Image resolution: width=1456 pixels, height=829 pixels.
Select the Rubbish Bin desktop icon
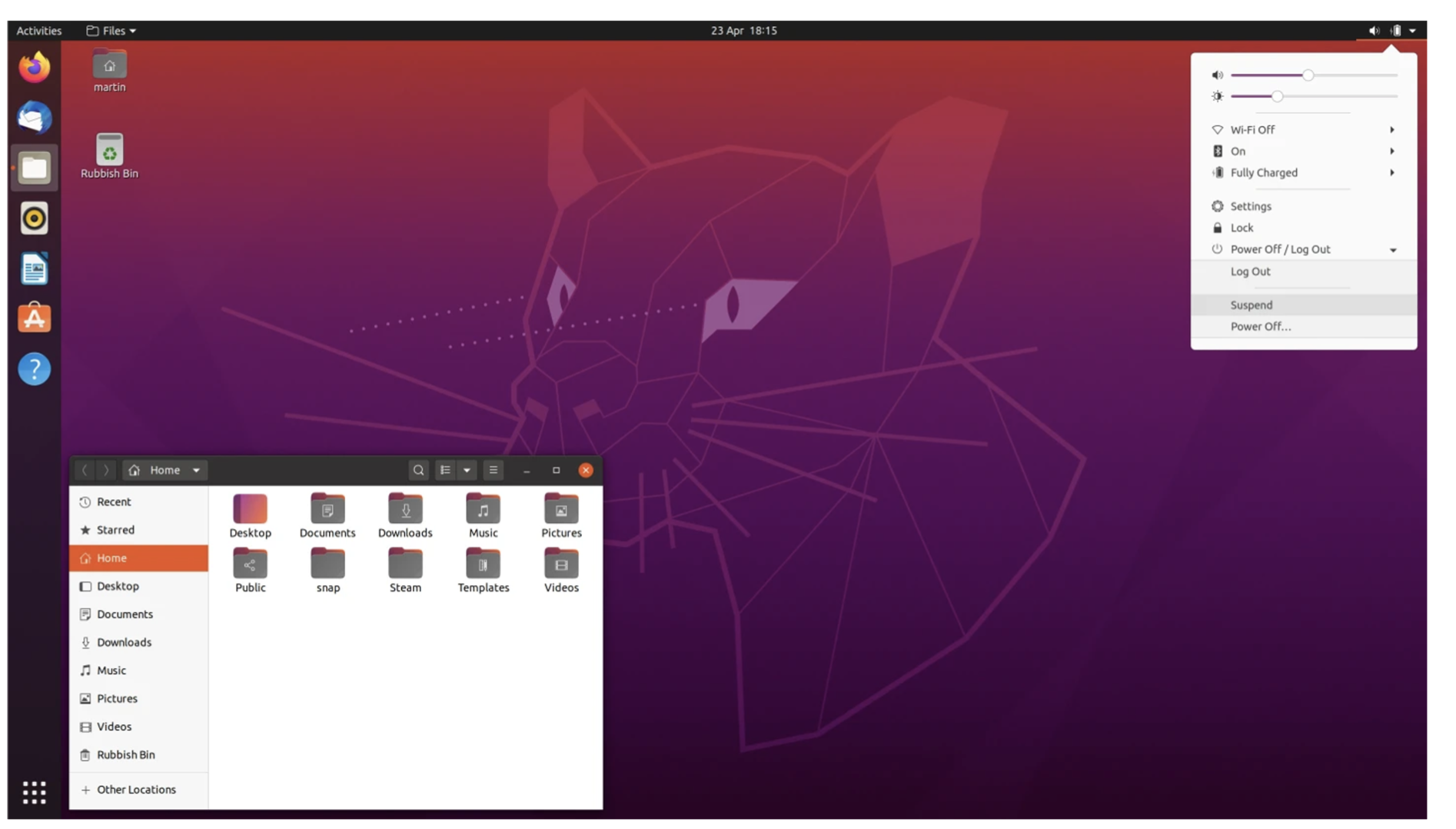point(109,157)
